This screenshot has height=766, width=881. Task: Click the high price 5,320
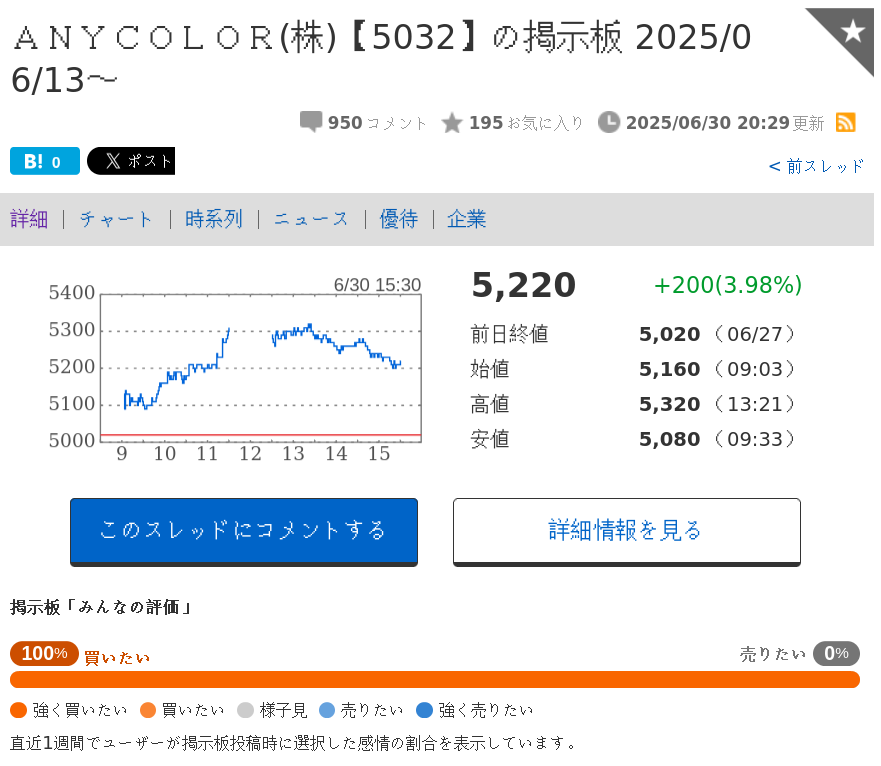[670, 404]
